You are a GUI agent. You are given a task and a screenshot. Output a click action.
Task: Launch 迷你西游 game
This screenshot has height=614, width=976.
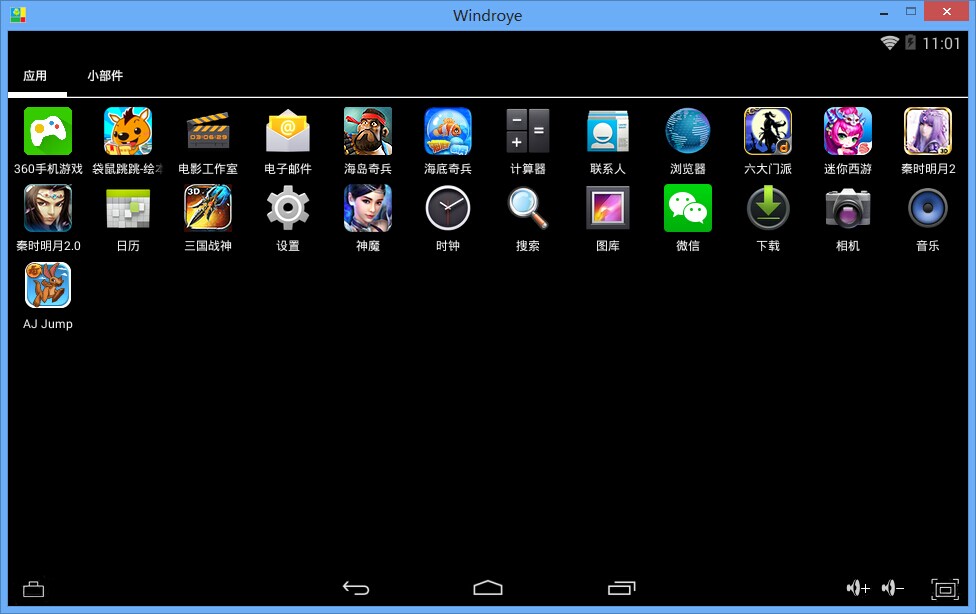(x=848, y=131)
